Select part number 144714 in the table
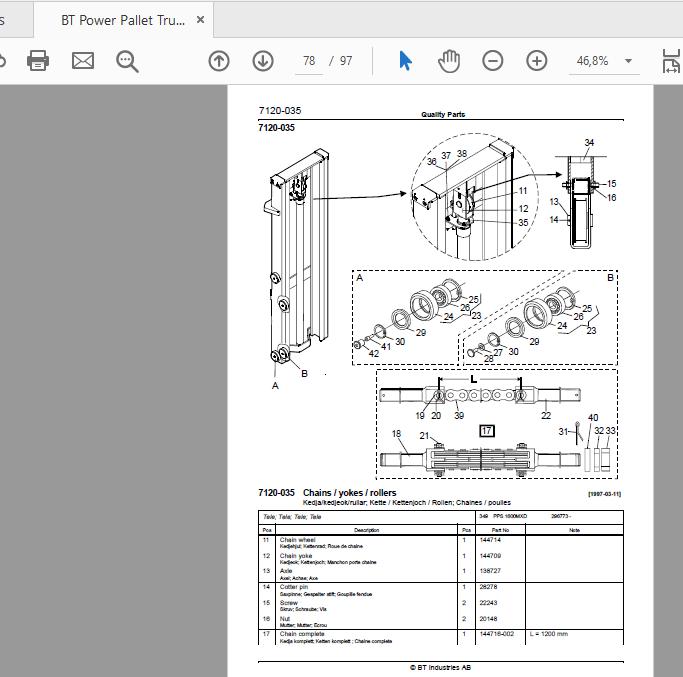Viewport: 683px width, 677px height. coord(490,540)
